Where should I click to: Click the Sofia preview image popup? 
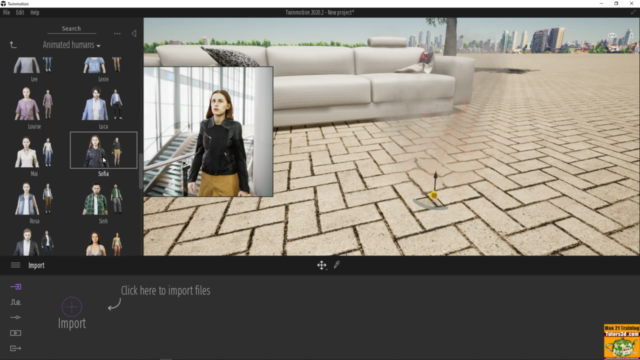pyautogui.click(x=208, y=131)
